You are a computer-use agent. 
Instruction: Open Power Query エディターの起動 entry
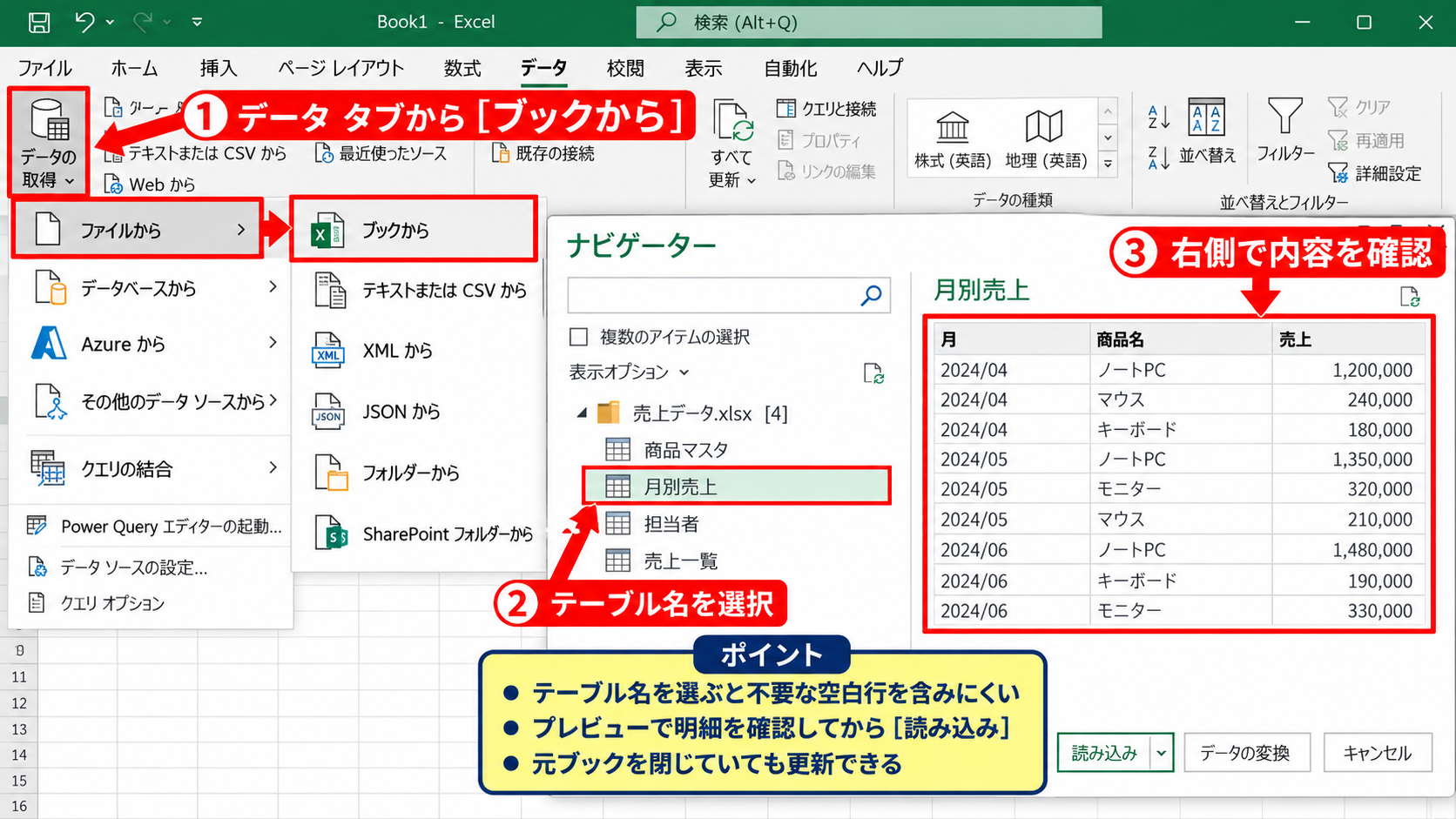pos(154,527)
